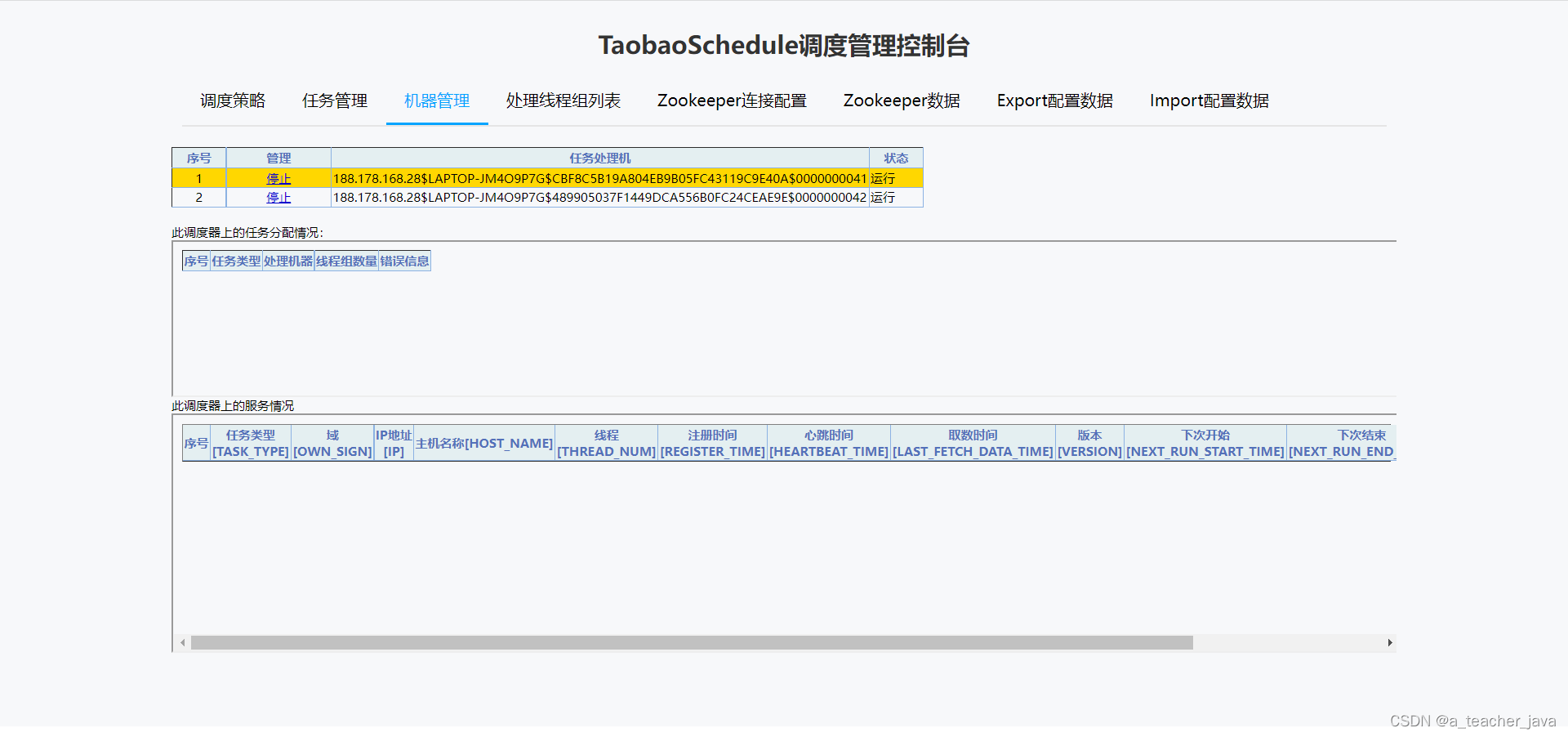Screen dimensions: 1568x737
Task: Click the 任务处理机 column header
Action: click(x=600, y=158)
